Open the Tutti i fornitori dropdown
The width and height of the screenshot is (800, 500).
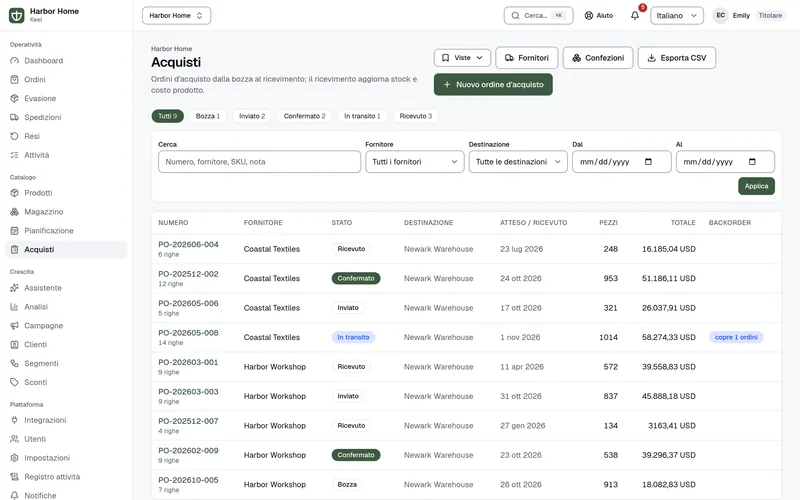click(x=414, y=162)
